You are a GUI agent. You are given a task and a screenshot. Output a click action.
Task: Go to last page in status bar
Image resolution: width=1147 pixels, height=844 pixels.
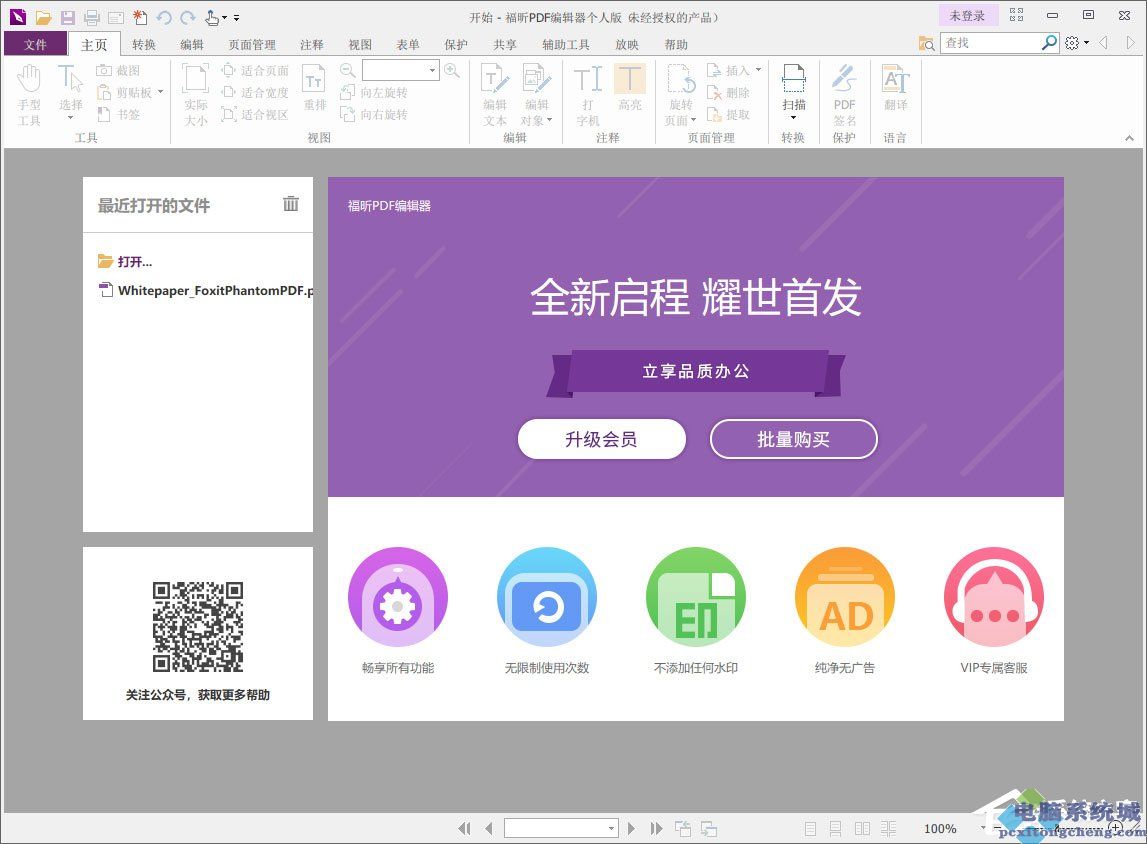pos(656,828)
